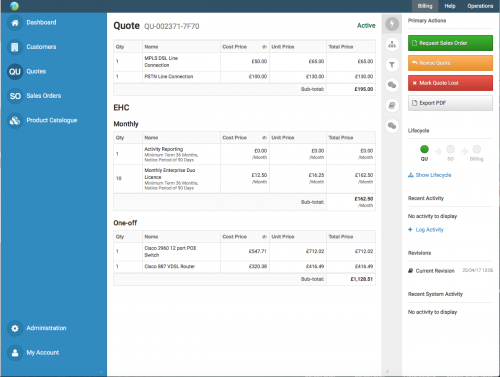Toggle cost price visibility in first table
Image resolution: width=500 pixels, height=377 pixels.
pos(264,47)
